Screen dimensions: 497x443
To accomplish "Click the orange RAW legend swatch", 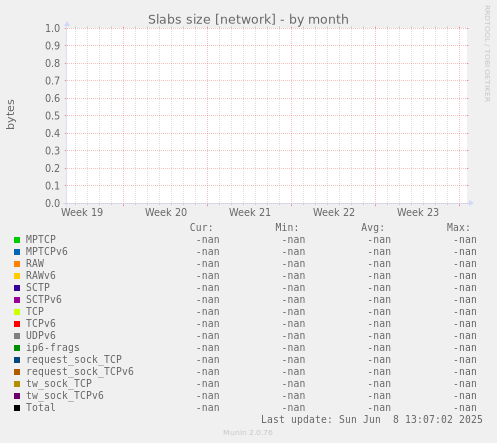I will point(17,264).
